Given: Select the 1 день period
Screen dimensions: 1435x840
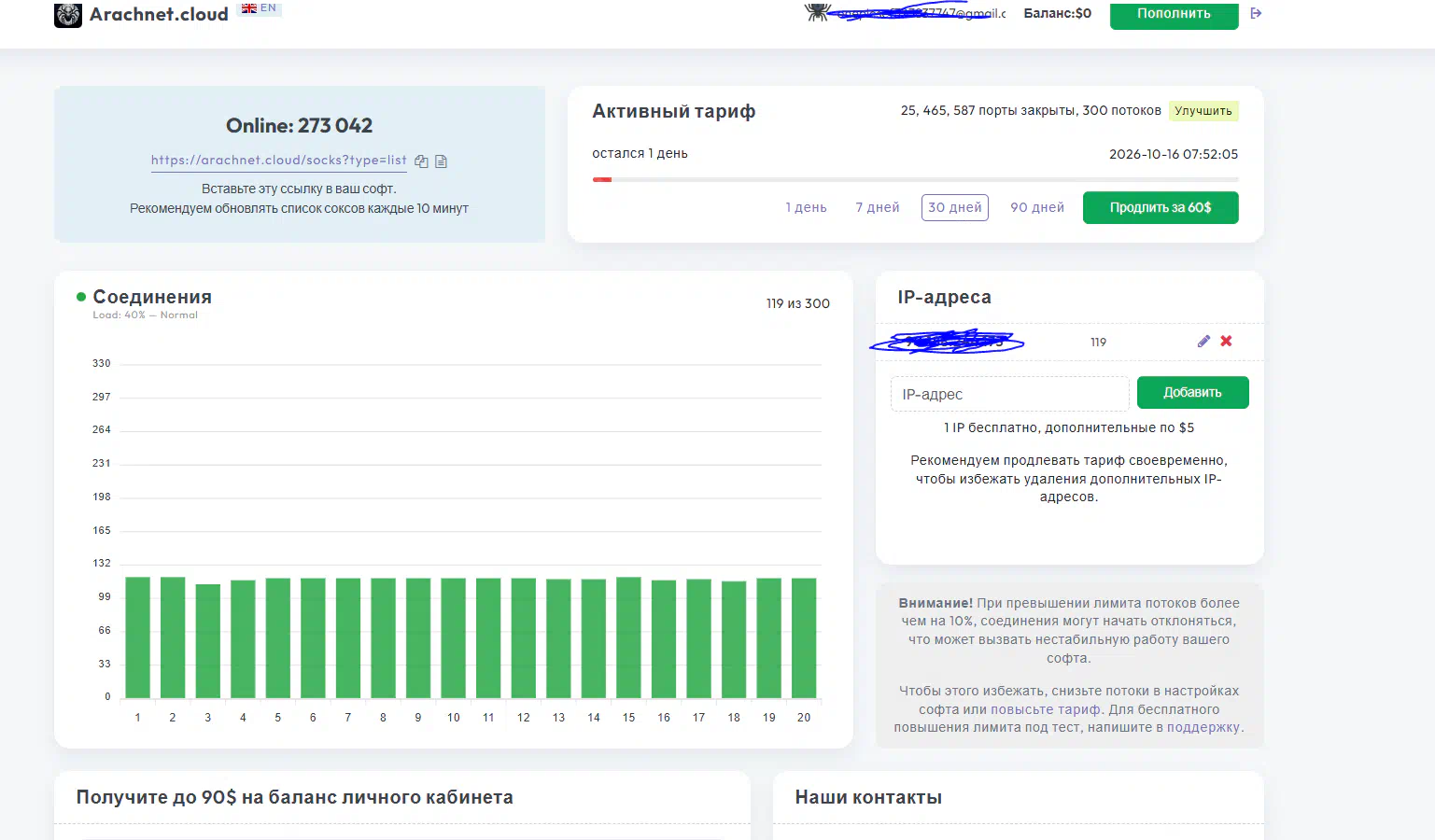Looking at the screenshot, I should 806,207.
